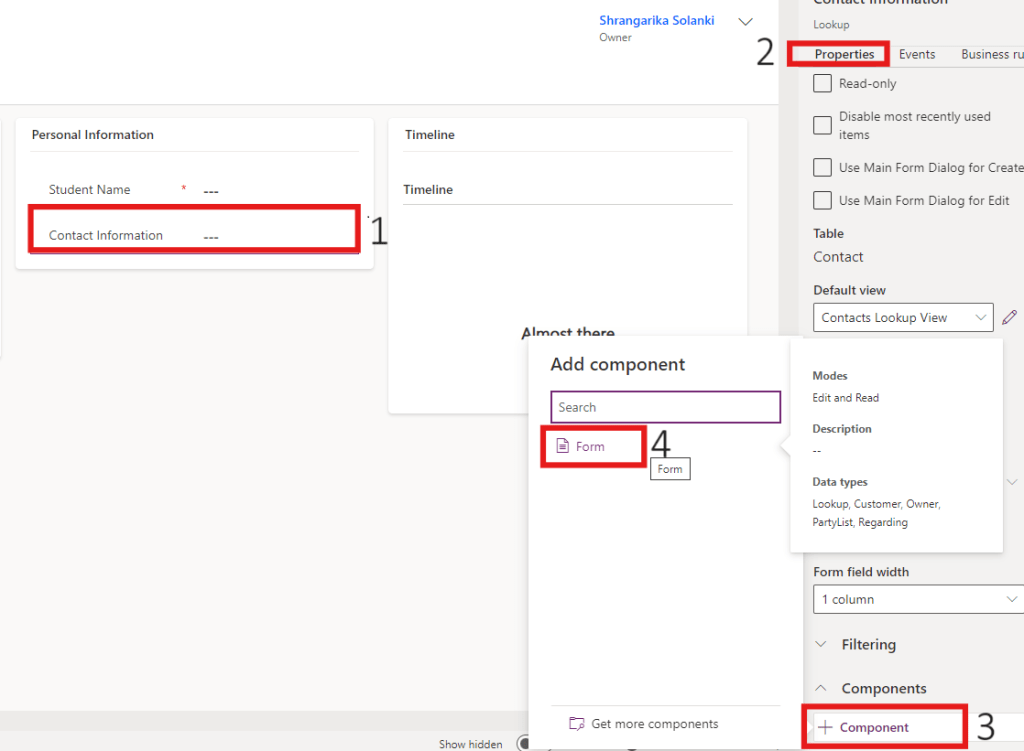Tick Use Main Form Dialog for Edit
The image size is (1024, 751).
(822, 200)
